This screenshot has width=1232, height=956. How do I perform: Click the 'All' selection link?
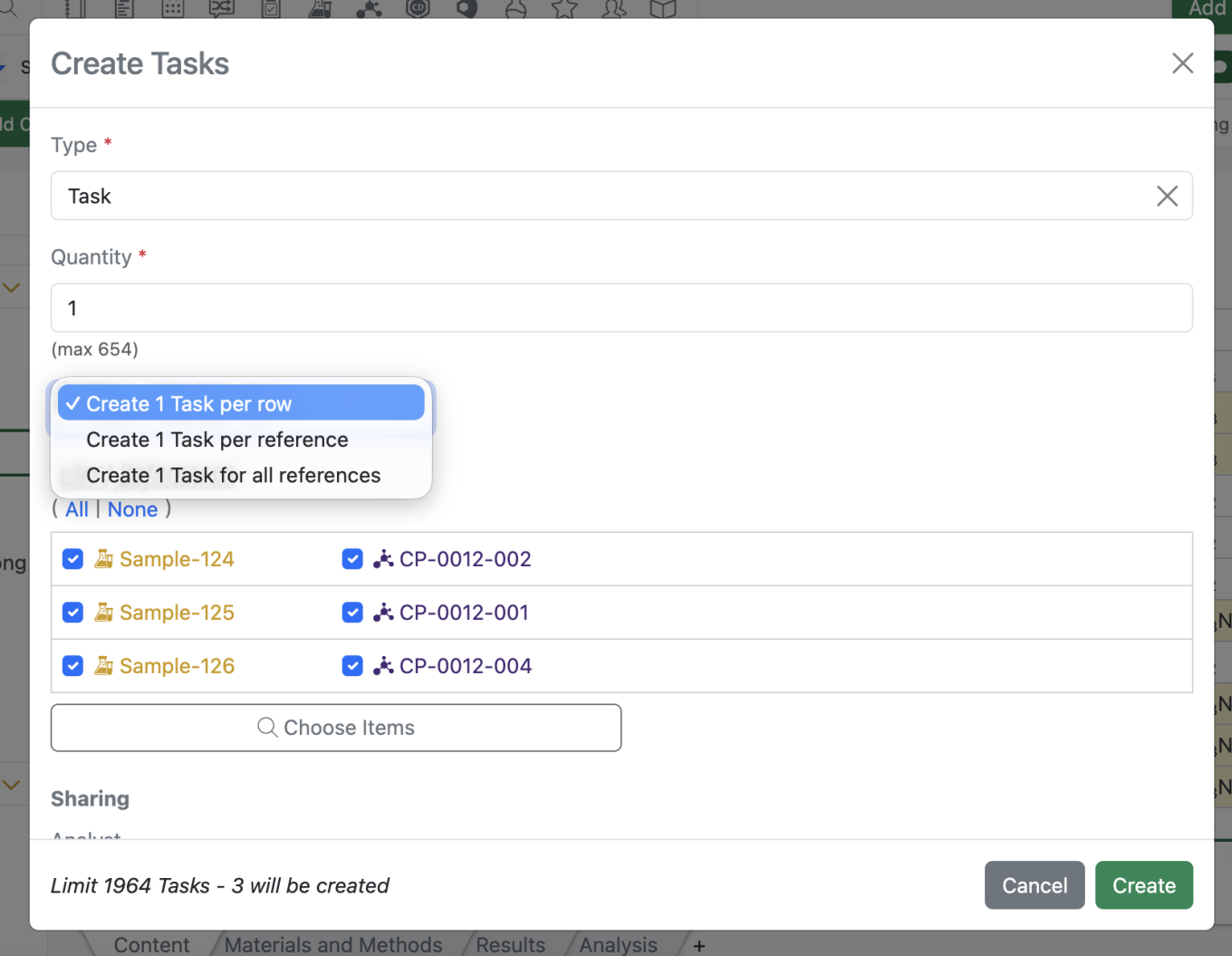click(x=77, y=509)
